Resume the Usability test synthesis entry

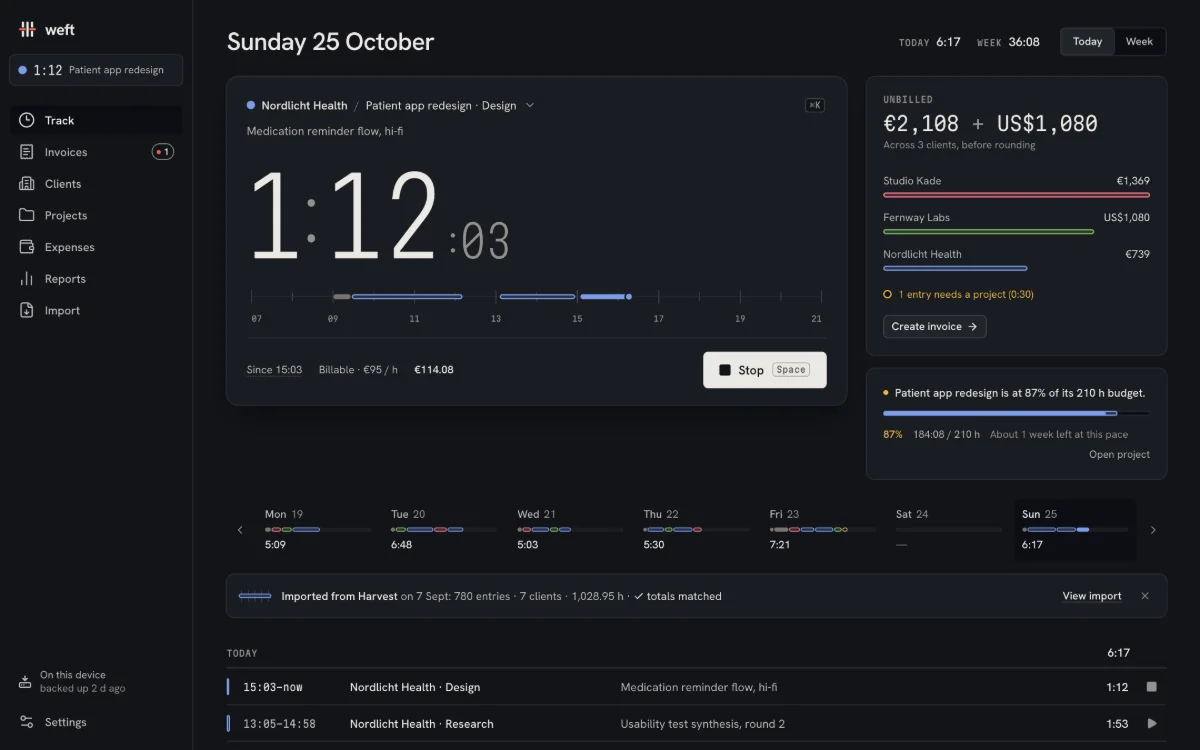[x=1152, y=724]
